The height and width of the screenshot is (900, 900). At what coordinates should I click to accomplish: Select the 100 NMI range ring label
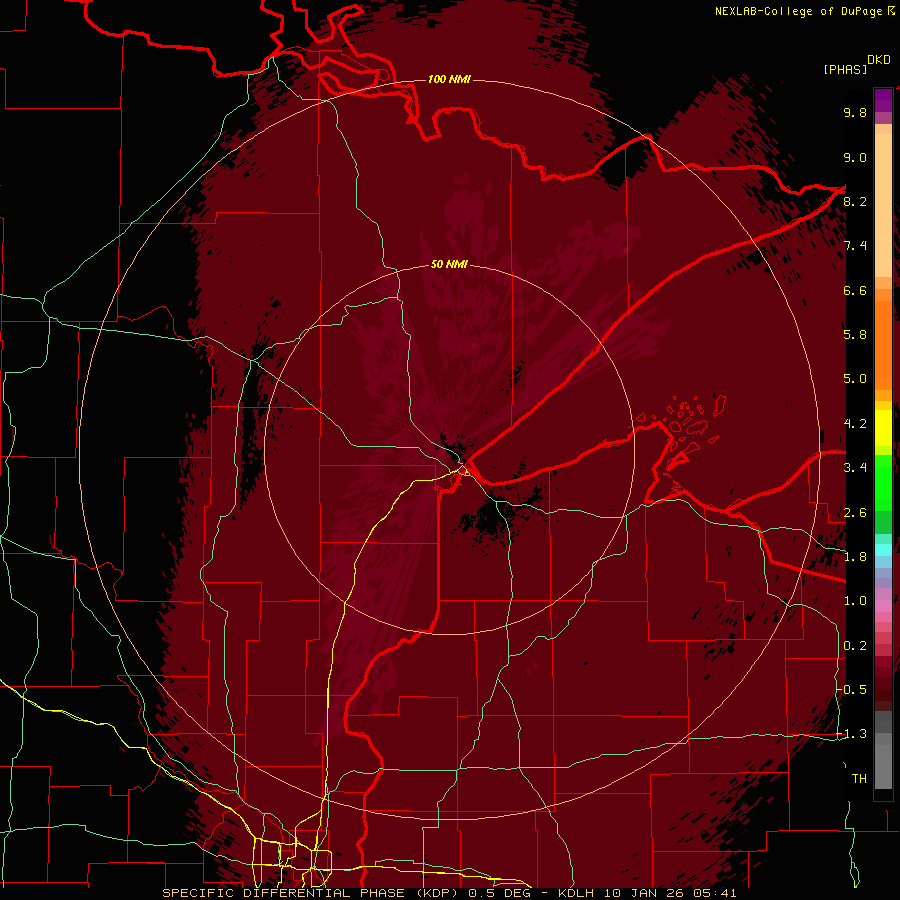449,79
